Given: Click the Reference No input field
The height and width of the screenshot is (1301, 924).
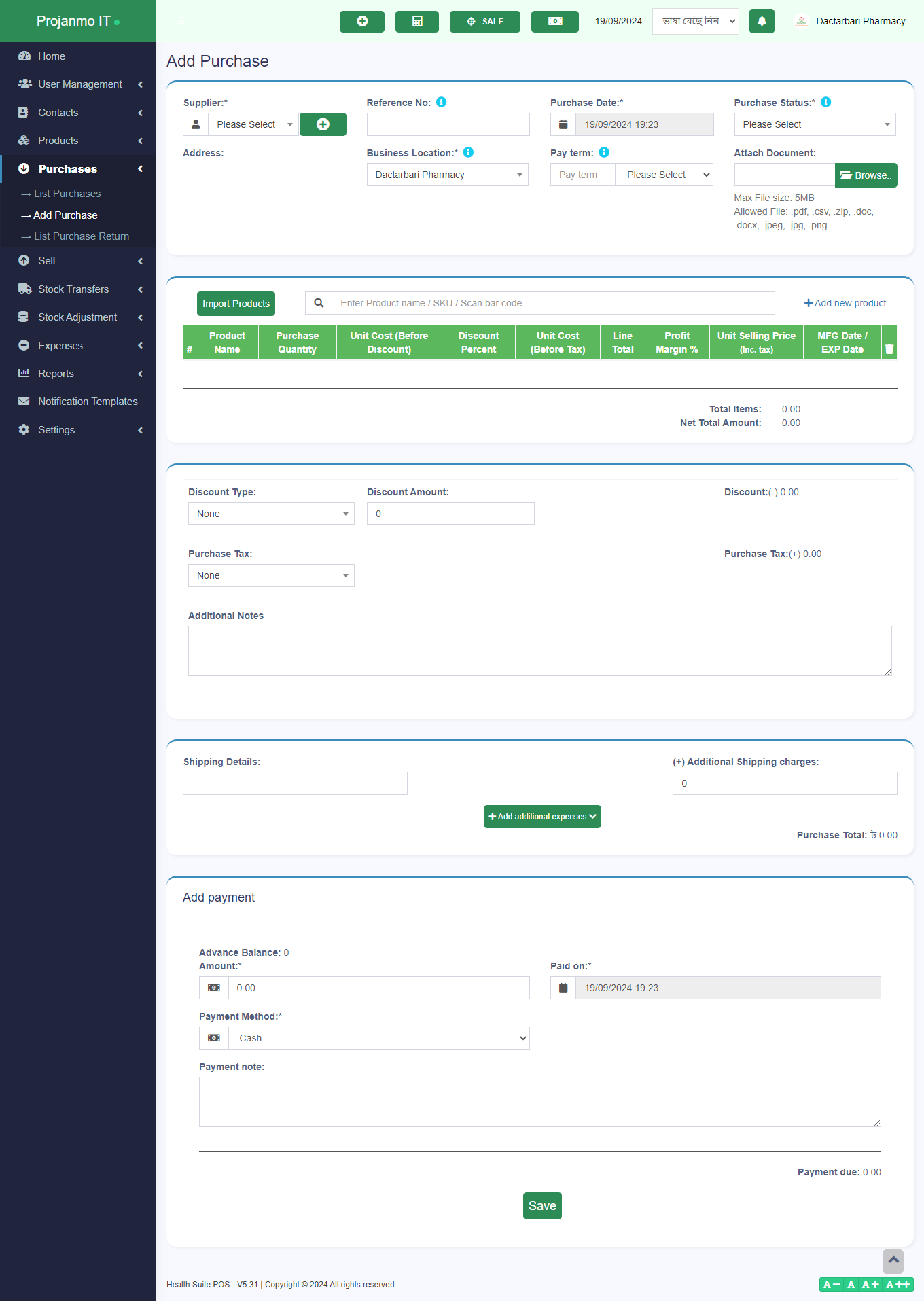Looking at the screenshot, I should [448, 124].
